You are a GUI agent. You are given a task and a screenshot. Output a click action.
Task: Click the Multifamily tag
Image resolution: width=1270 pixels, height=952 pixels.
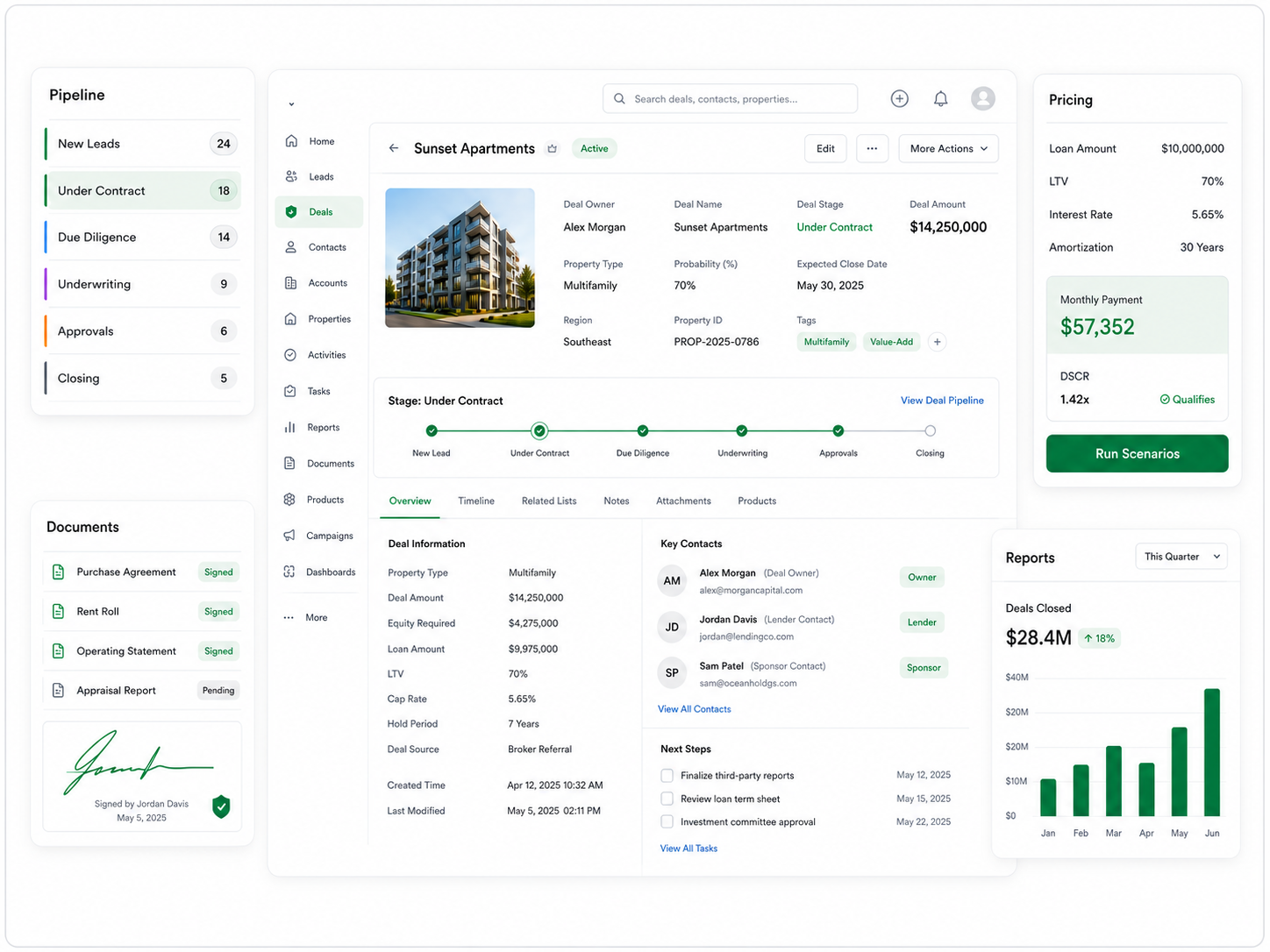tap(826, 342)
